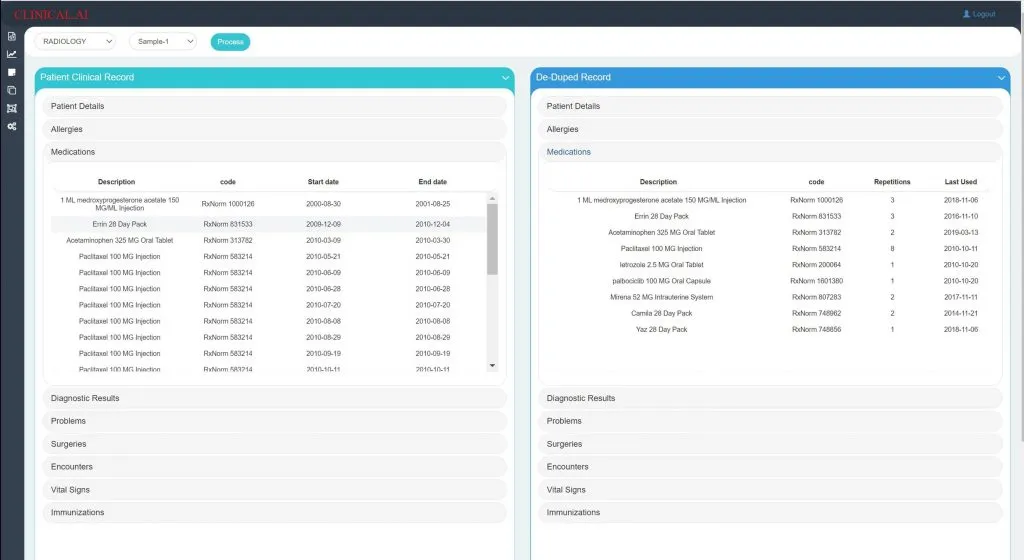Image resolution: width=1024 pixels, height=560 pixels.
Task: Select palbociclib 100 MG Oral Capsule row
Action: click(x=769, y=281)
